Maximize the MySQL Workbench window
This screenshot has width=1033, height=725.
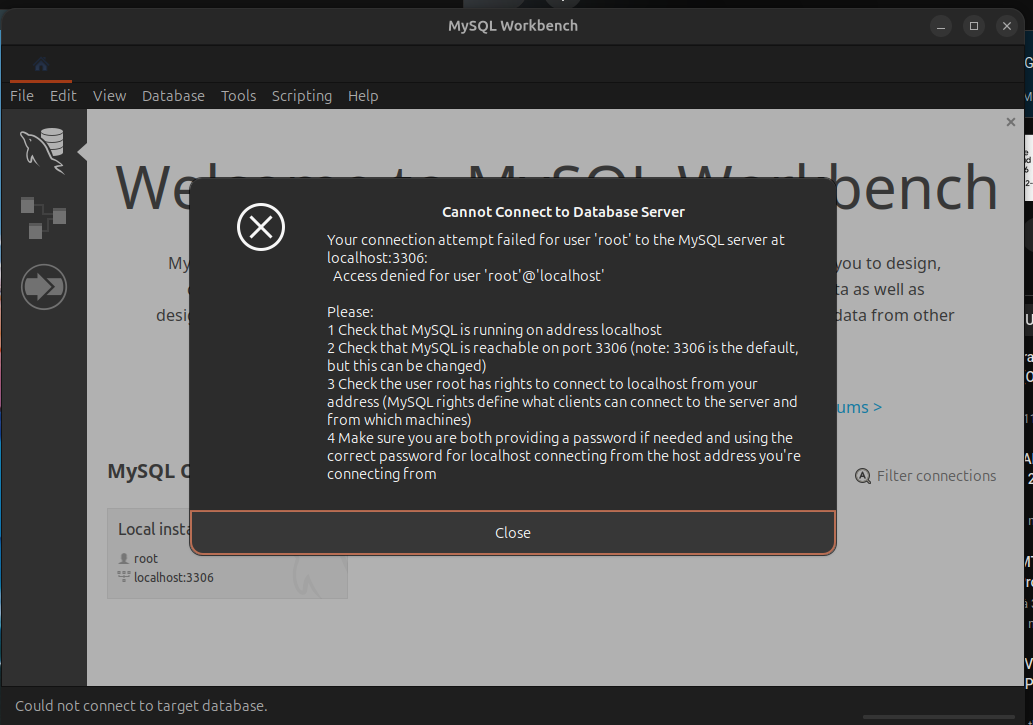(974, 26)
